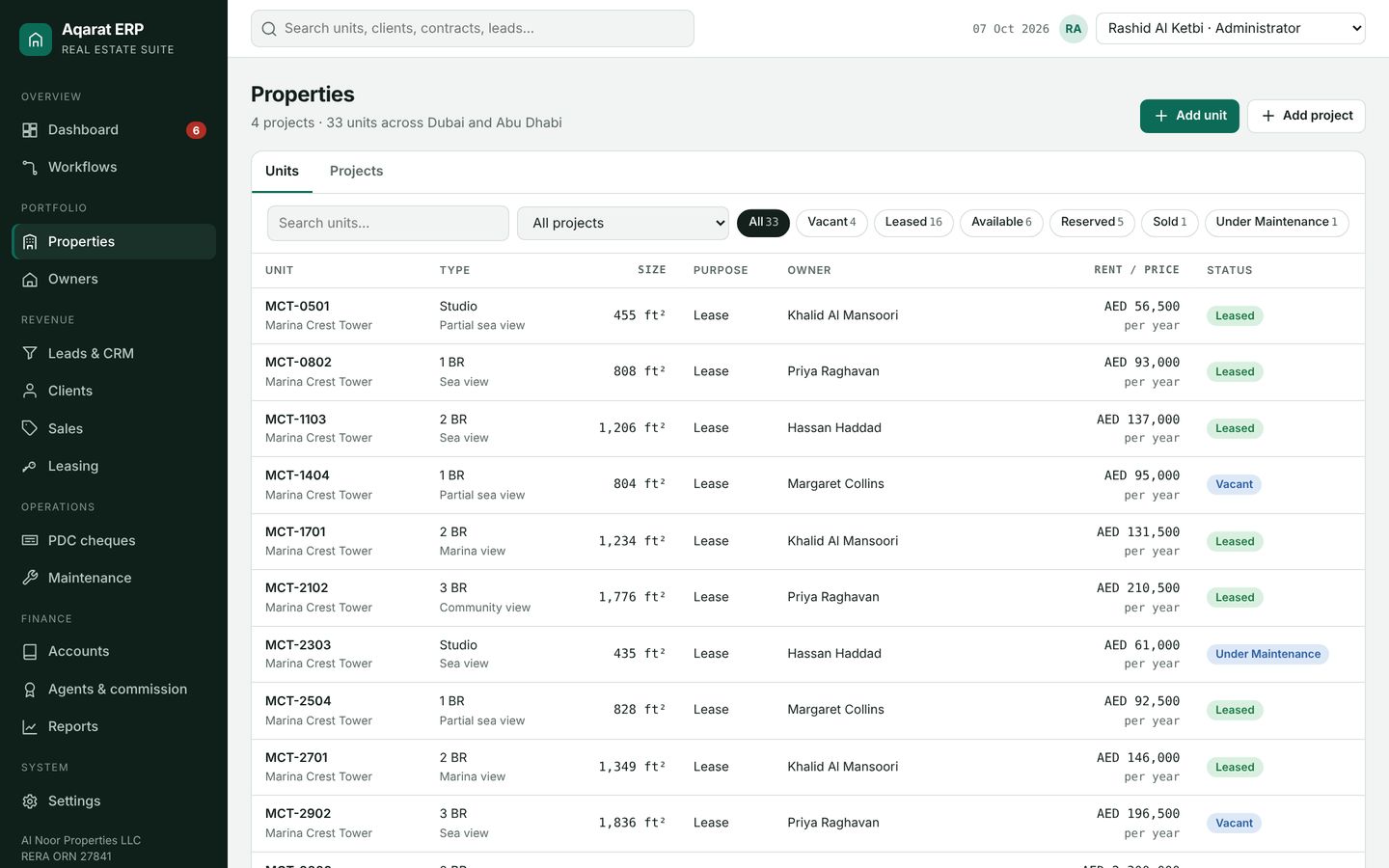Click the Add unit button
Image resolution: width=1389 pixels, height=868 pixels.
(x=1189, y=116)
